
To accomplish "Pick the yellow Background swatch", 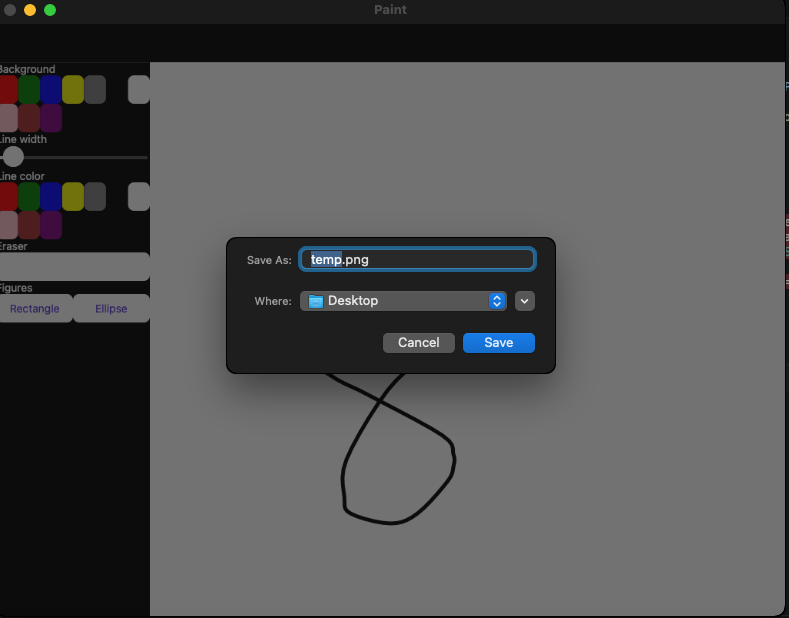I will tap(73, 90).
